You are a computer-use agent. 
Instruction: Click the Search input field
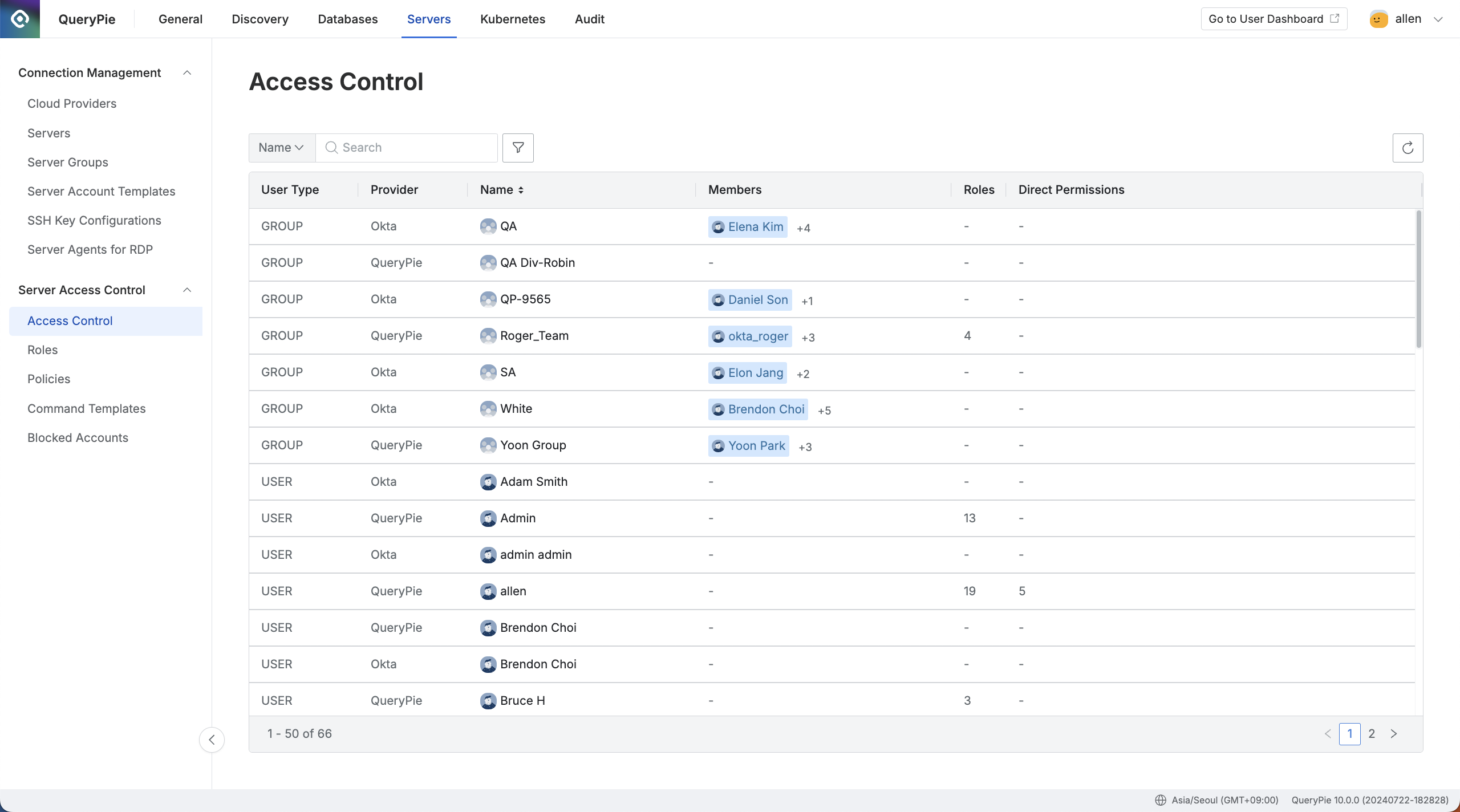[x=407, y=148]
